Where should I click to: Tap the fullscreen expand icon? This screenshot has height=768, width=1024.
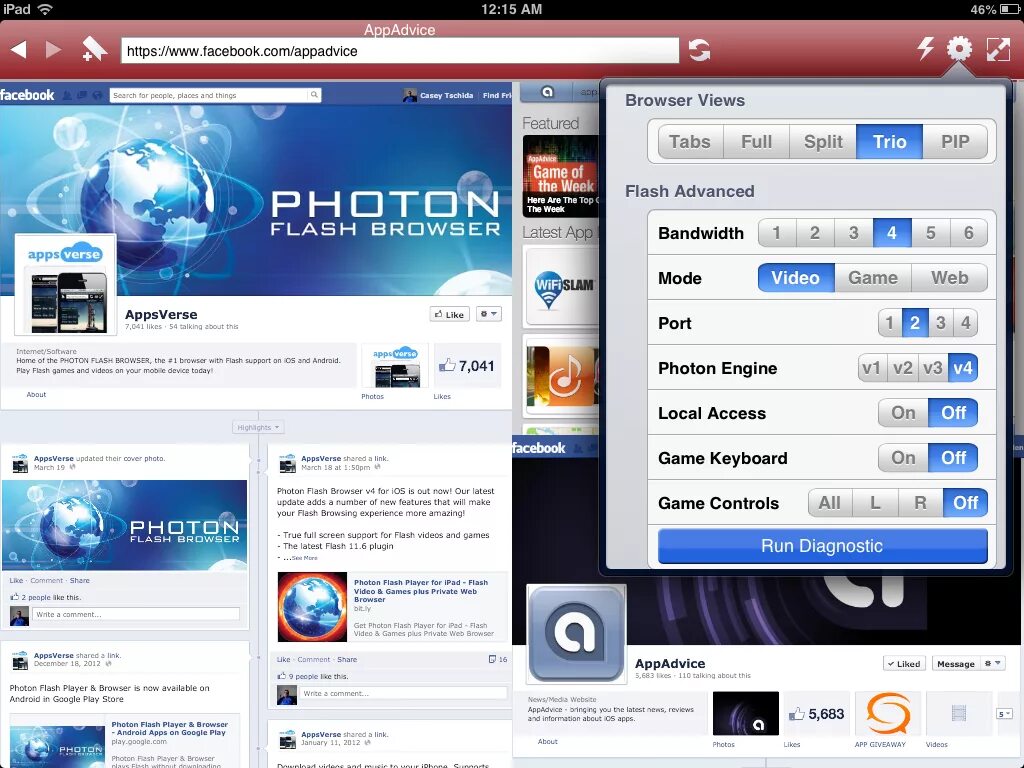999,49
